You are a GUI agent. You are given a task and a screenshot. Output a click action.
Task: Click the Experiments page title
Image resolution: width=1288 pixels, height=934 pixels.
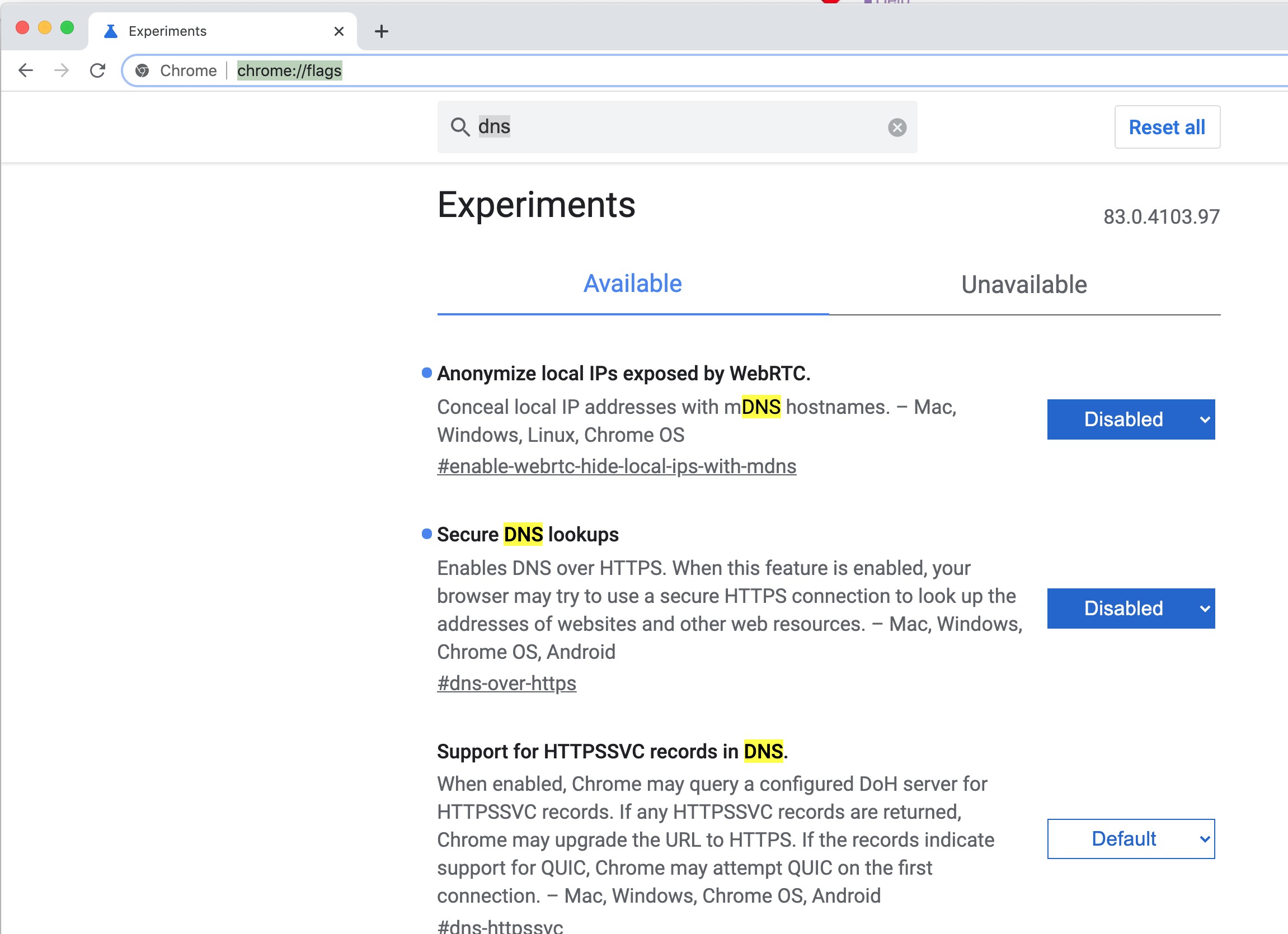click(536, 205)
